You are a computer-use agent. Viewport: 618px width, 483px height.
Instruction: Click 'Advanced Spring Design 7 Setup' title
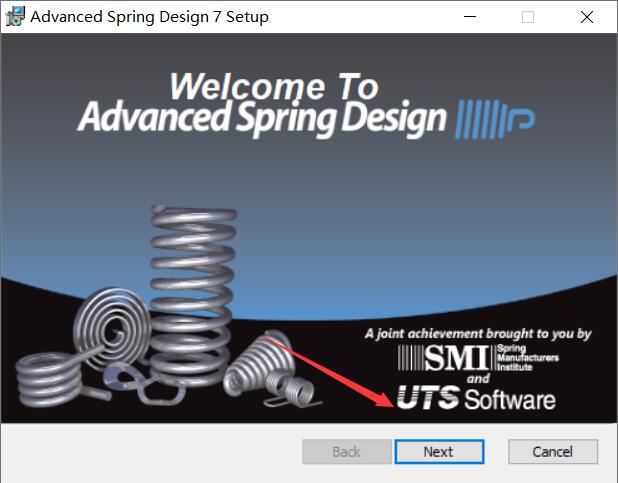click(149, 17)
